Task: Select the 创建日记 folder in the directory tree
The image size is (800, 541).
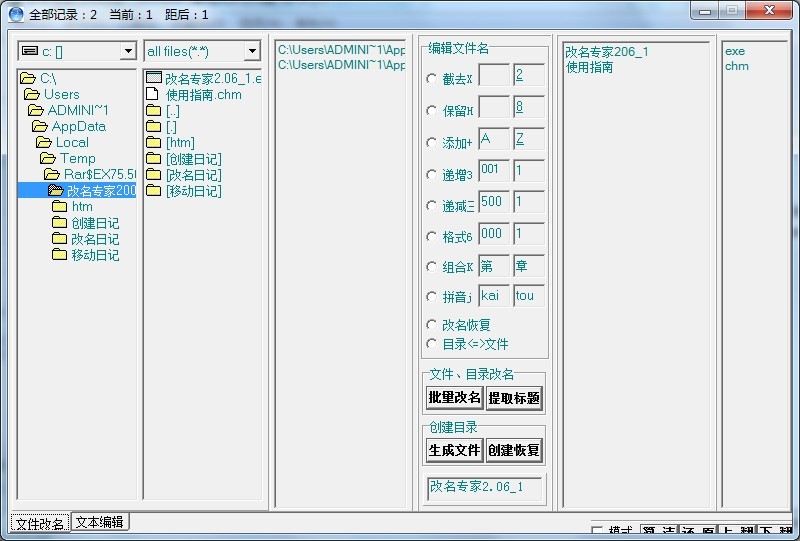Action: (94, 223)
